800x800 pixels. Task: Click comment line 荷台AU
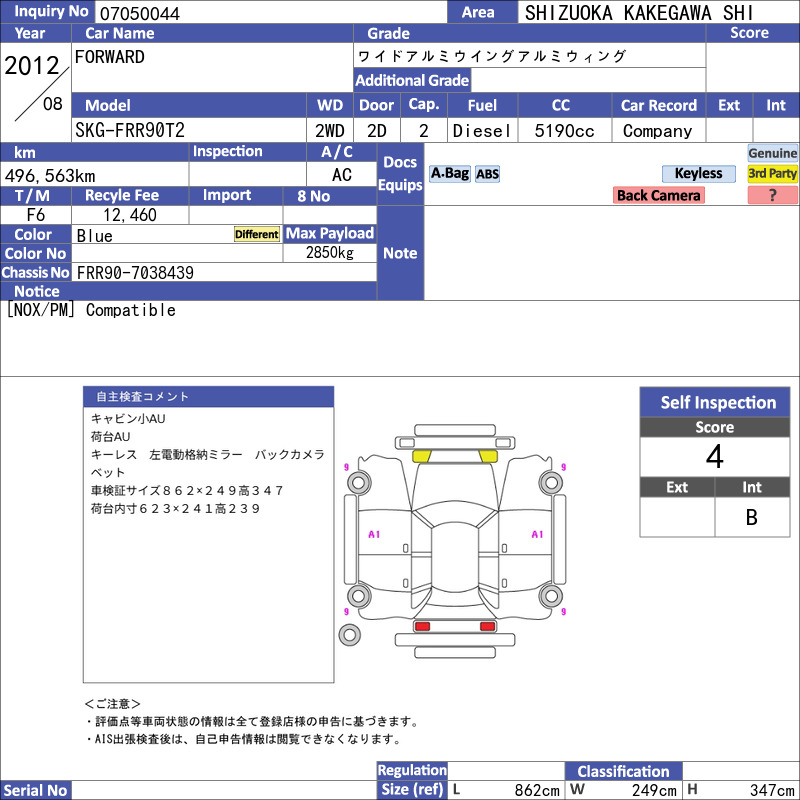[x=110, y=437]
